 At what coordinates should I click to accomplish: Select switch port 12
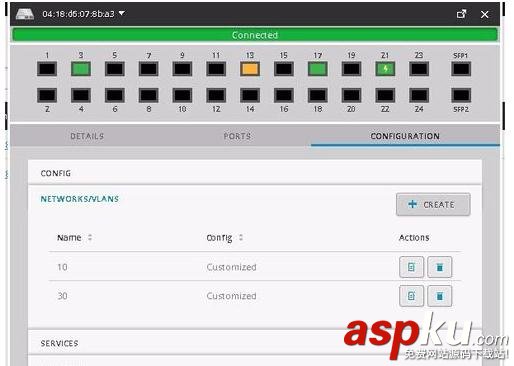(216, 95)
